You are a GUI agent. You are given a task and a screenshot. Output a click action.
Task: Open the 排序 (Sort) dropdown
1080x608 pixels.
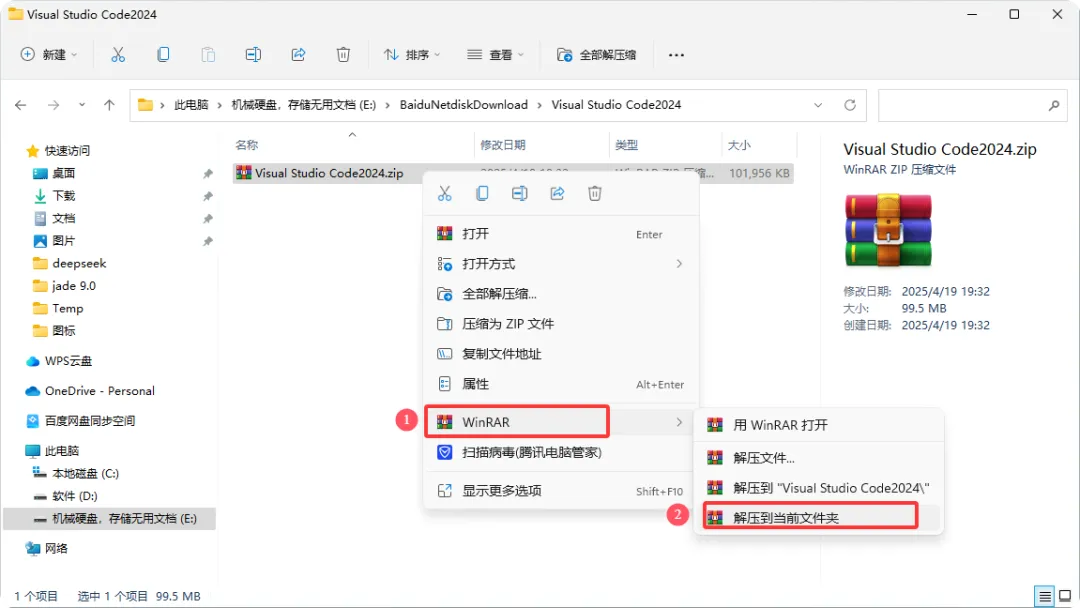click(x=412, y=54)
